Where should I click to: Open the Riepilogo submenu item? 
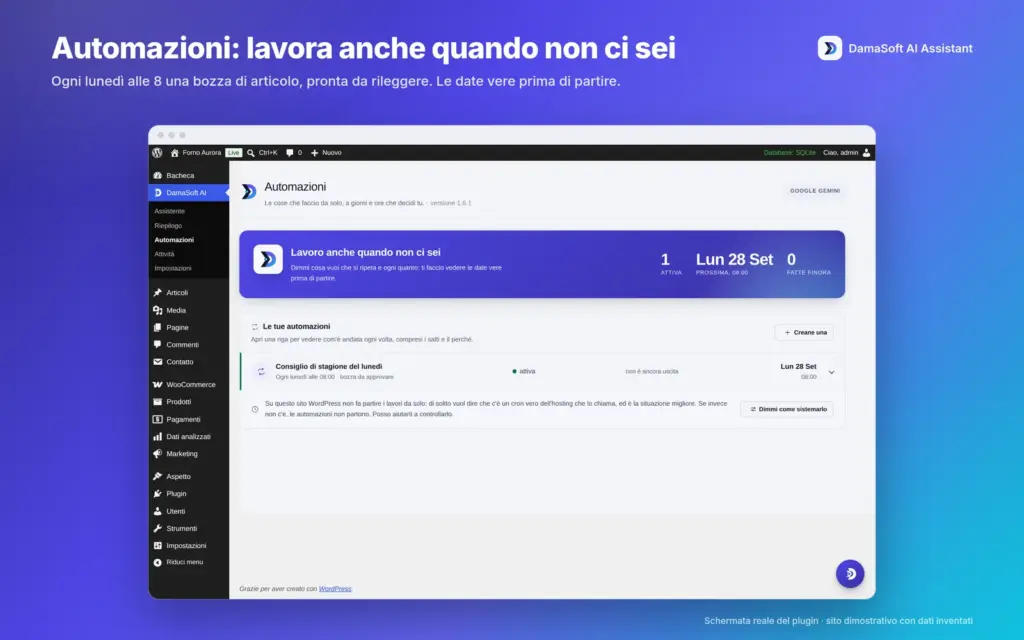[168, 226]
